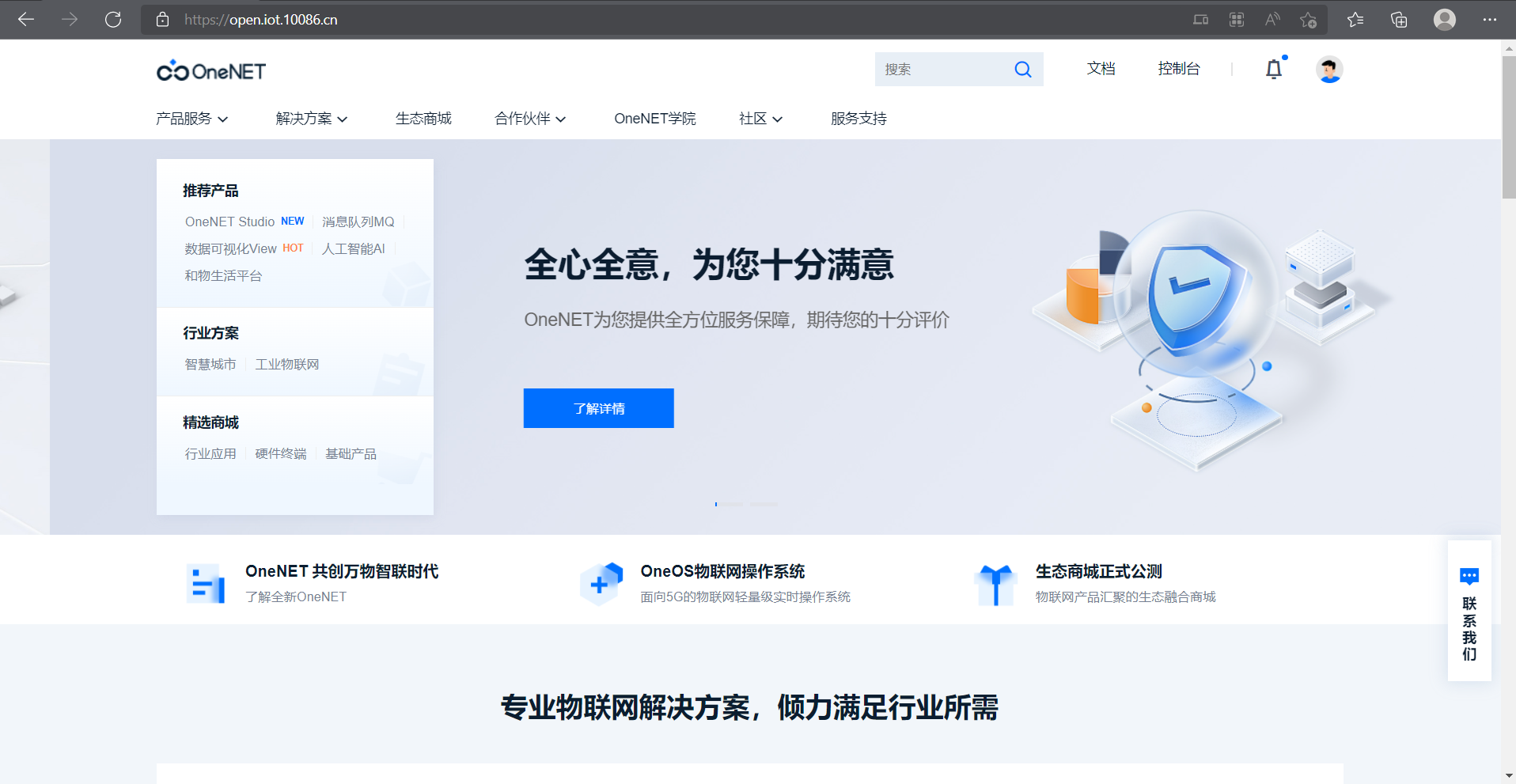The image size is (1516, 784).
Task: Open the 服务支持 menu item
Action: [x=858, y=119]
